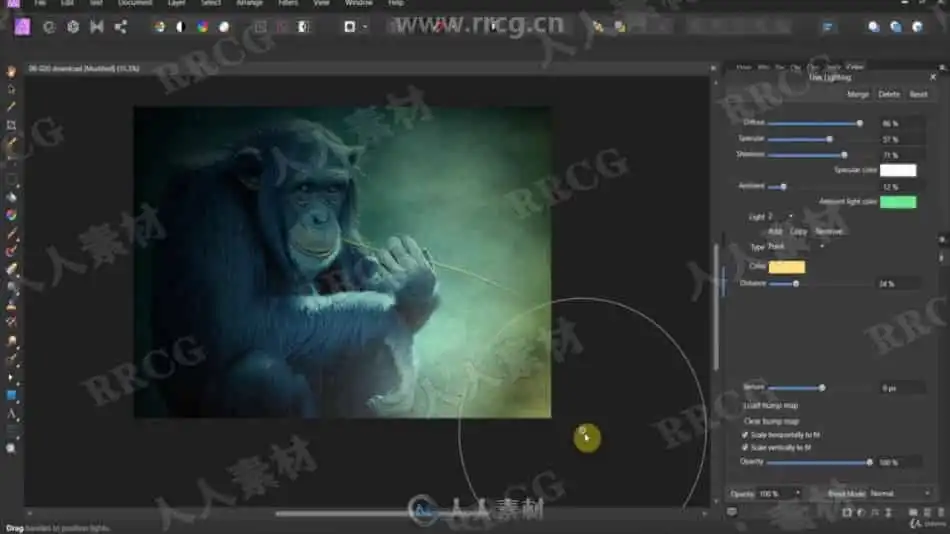Click Load bump map
This screenshot has width=950, height=534.
[x=771, y=406]
